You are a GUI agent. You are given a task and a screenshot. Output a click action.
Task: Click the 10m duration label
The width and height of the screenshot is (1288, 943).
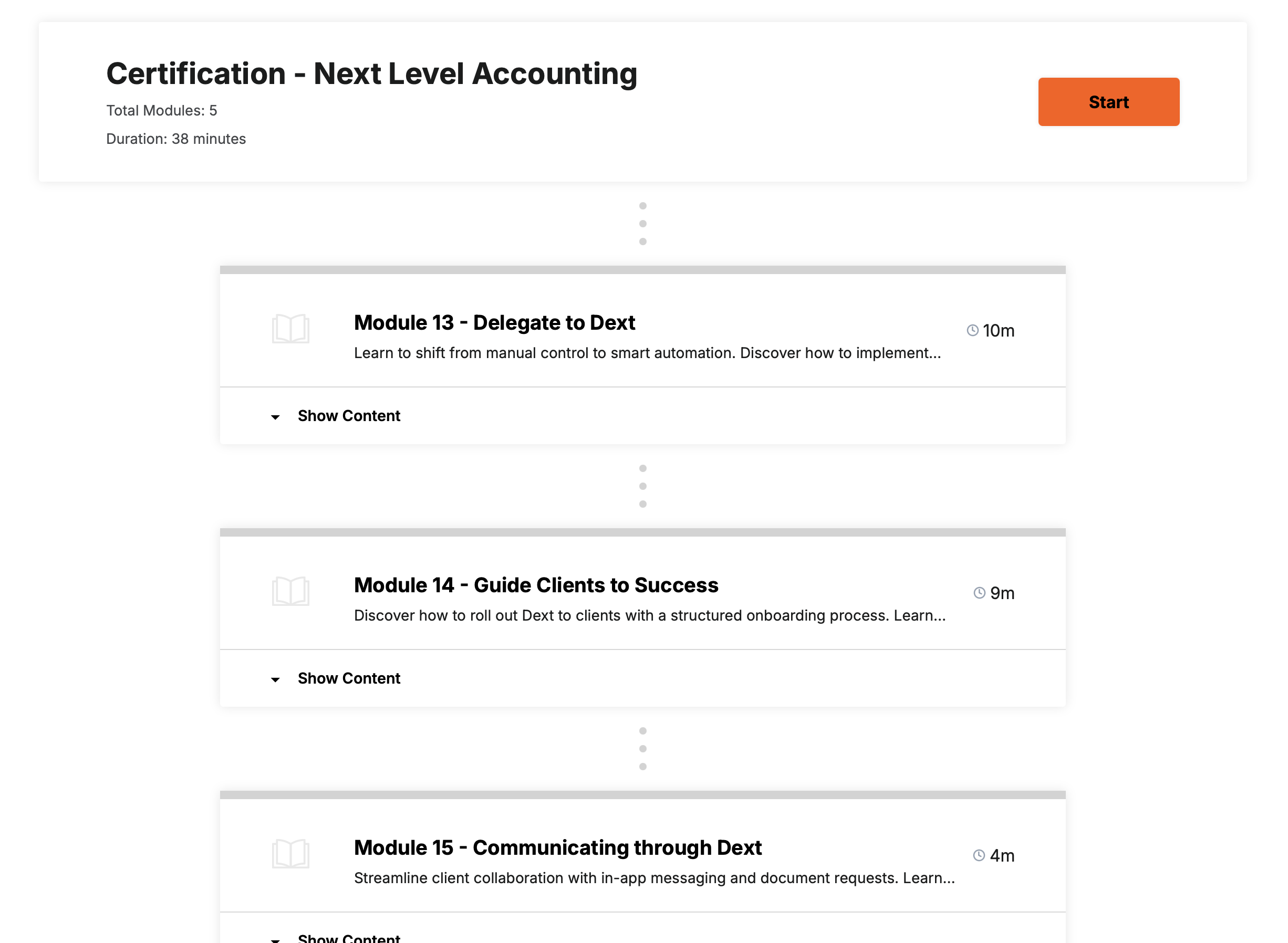click(999, 330)
